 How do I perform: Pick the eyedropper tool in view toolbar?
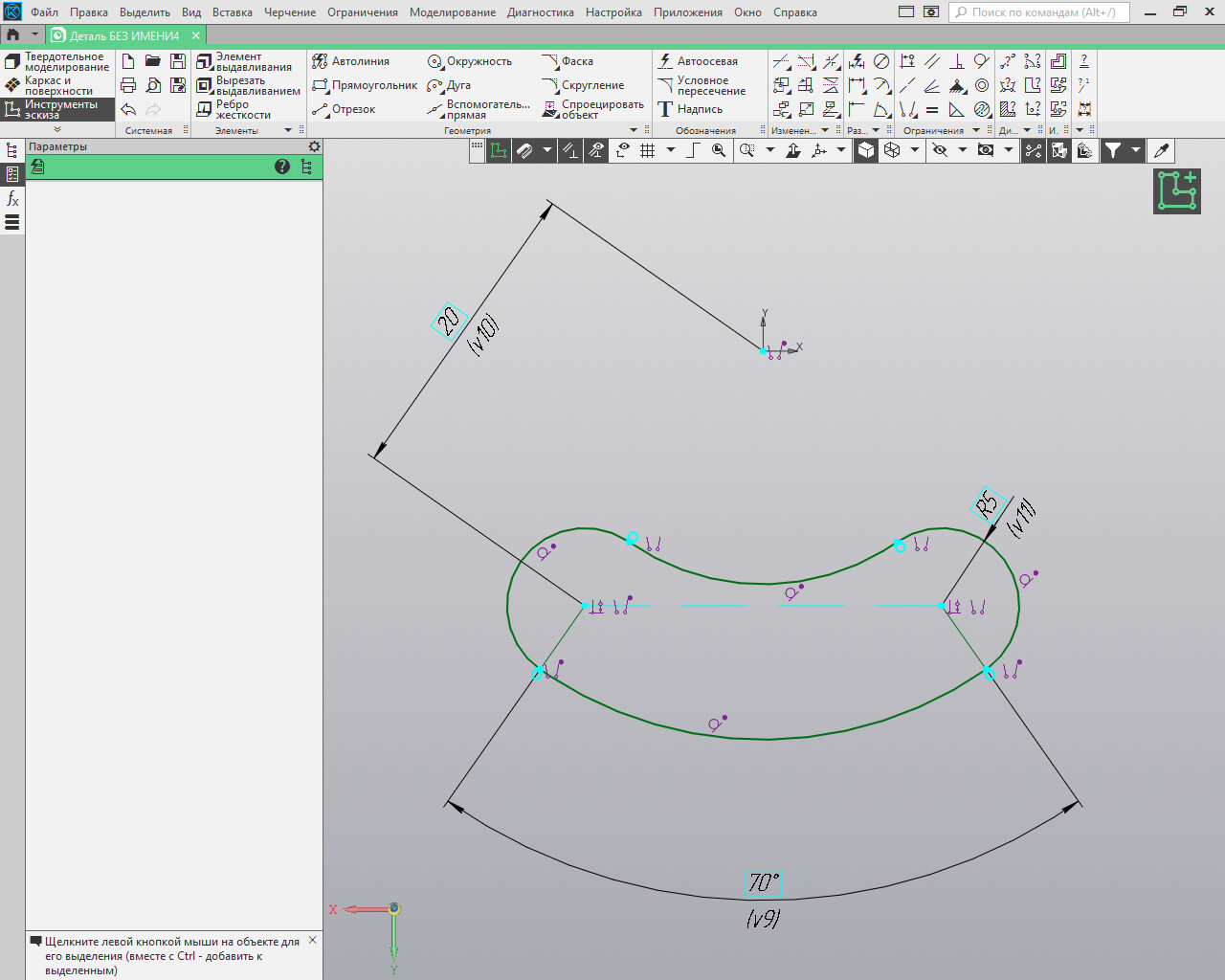(x=1161, y=150)
